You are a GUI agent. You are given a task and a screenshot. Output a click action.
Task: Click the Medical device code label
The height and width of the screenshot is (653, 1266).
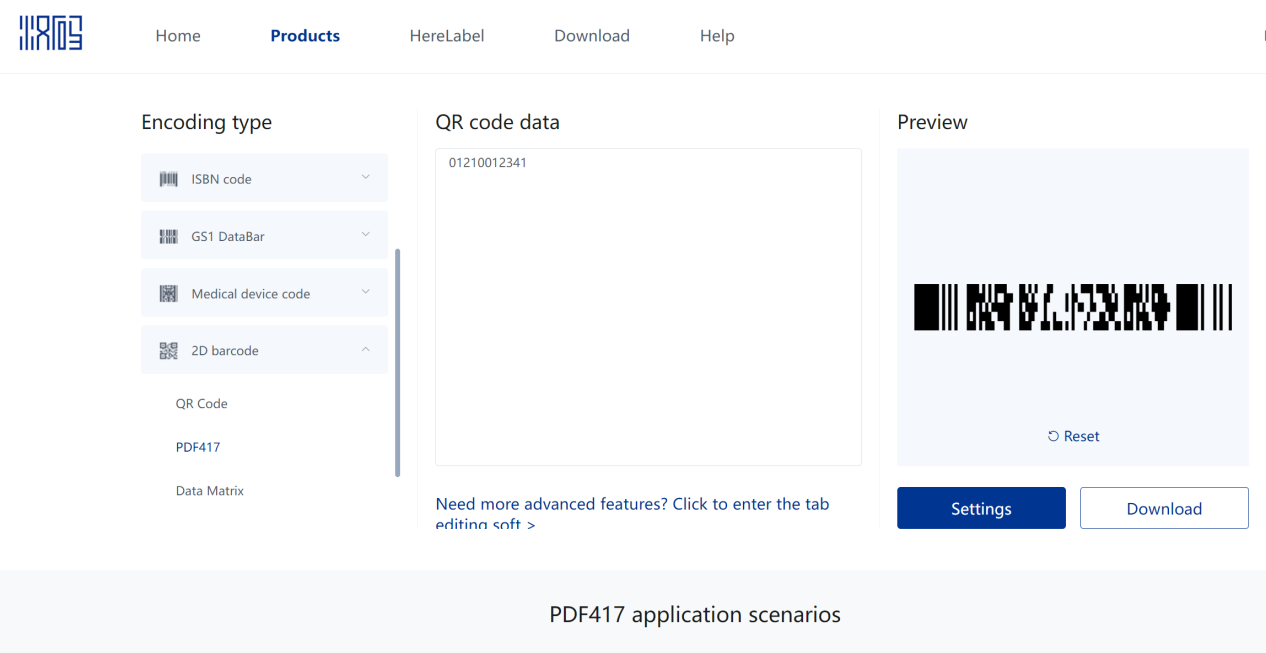tap(251, 294)
